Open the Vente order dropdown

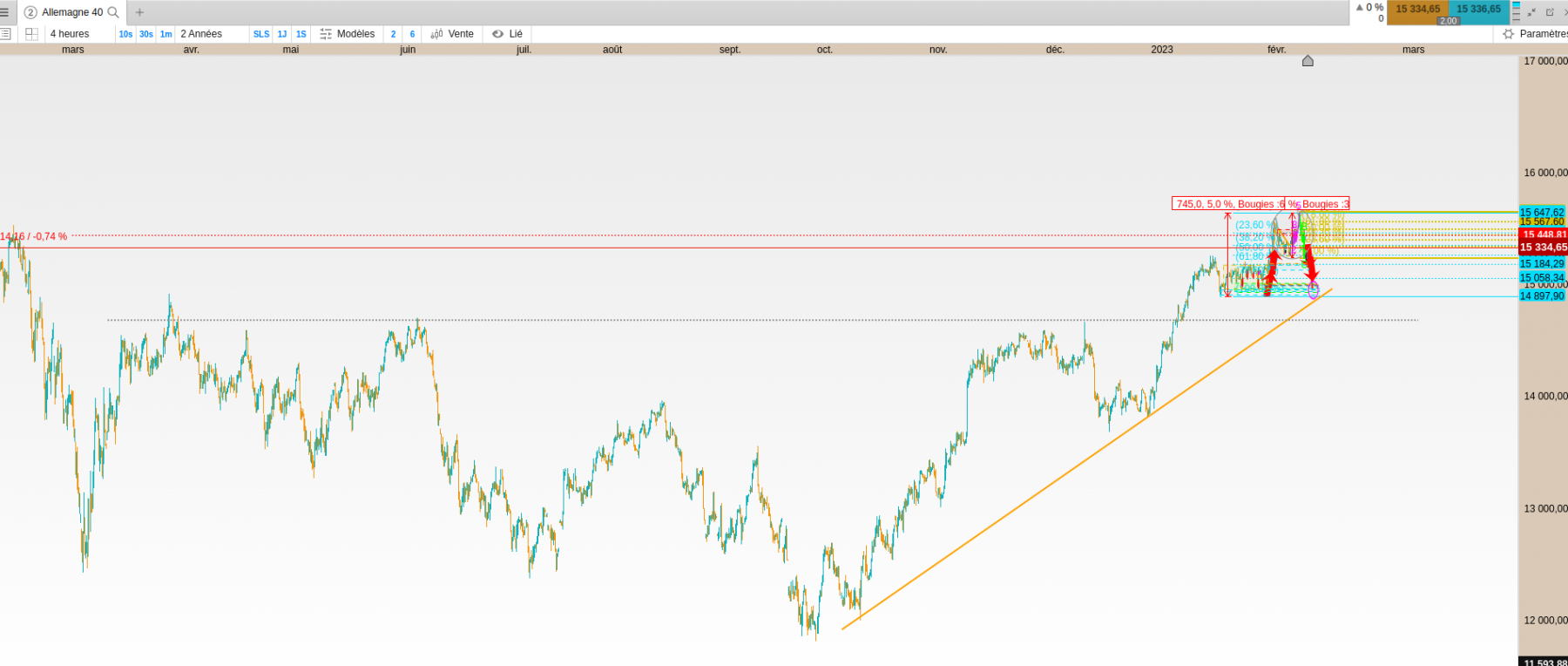pyautogui.click(x=452, y=34)
